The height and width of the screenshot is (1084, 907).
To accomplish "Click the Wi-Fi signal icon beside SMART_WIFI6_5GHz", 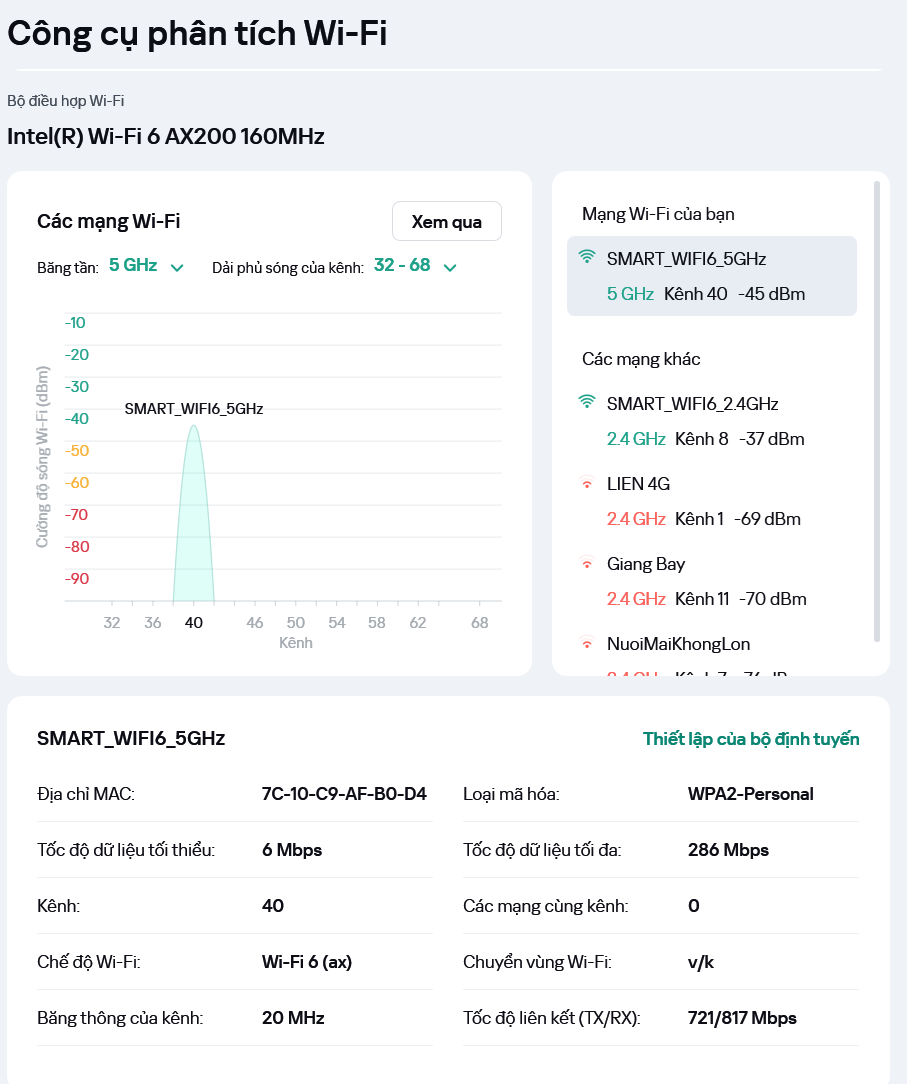I will click(587, 256).
